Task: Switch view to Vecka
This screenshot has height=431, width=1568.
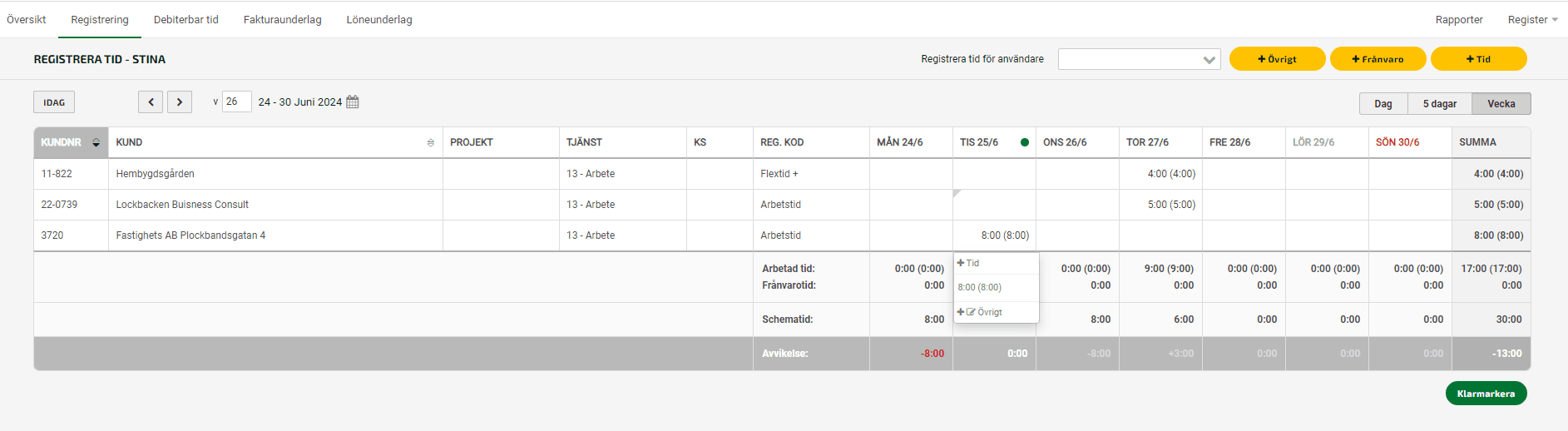Action: click(1501, 104)
